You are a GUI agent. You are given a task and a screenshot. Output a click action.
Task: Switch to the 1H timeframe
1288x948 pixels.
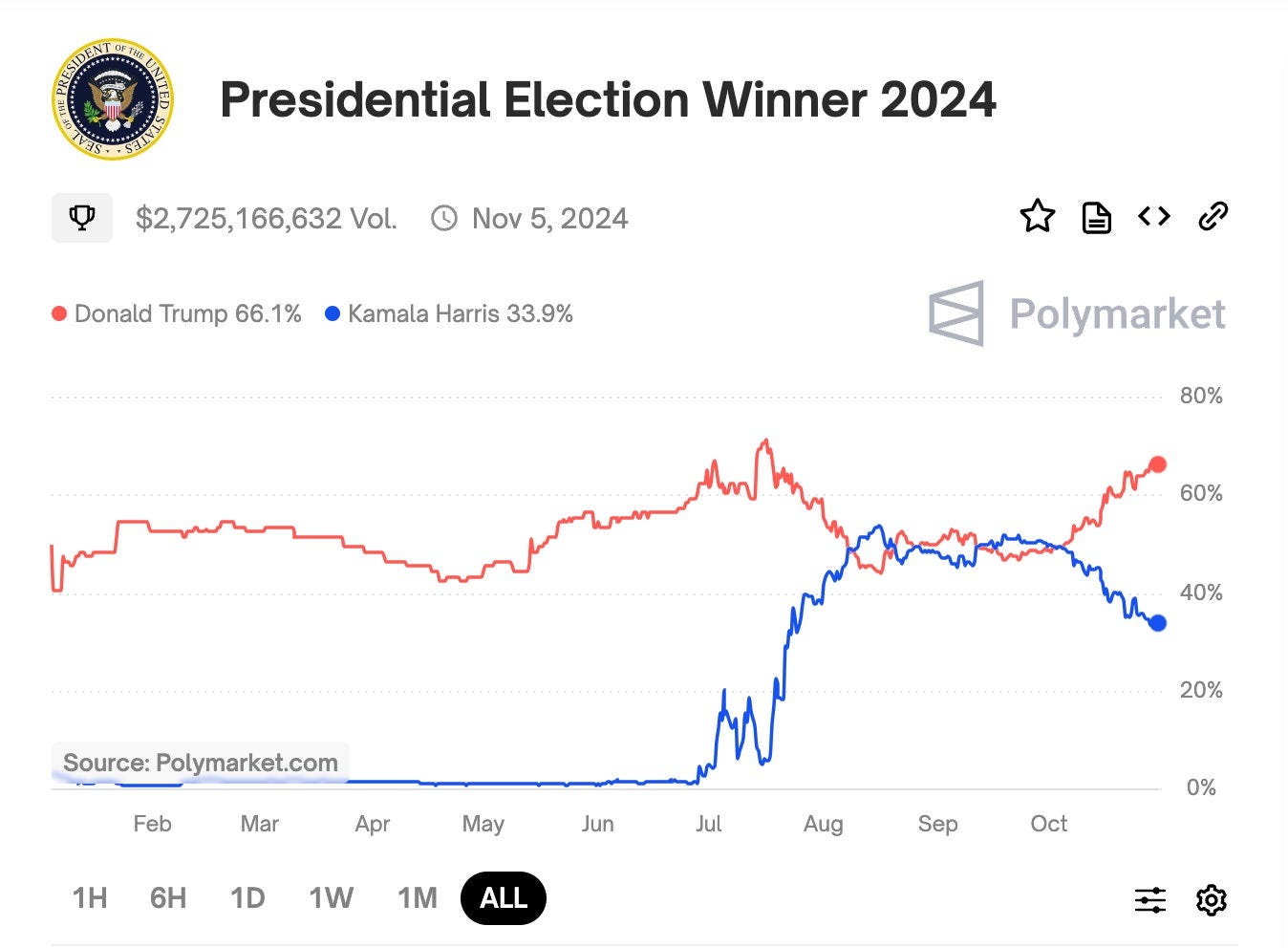pos(89,897)
